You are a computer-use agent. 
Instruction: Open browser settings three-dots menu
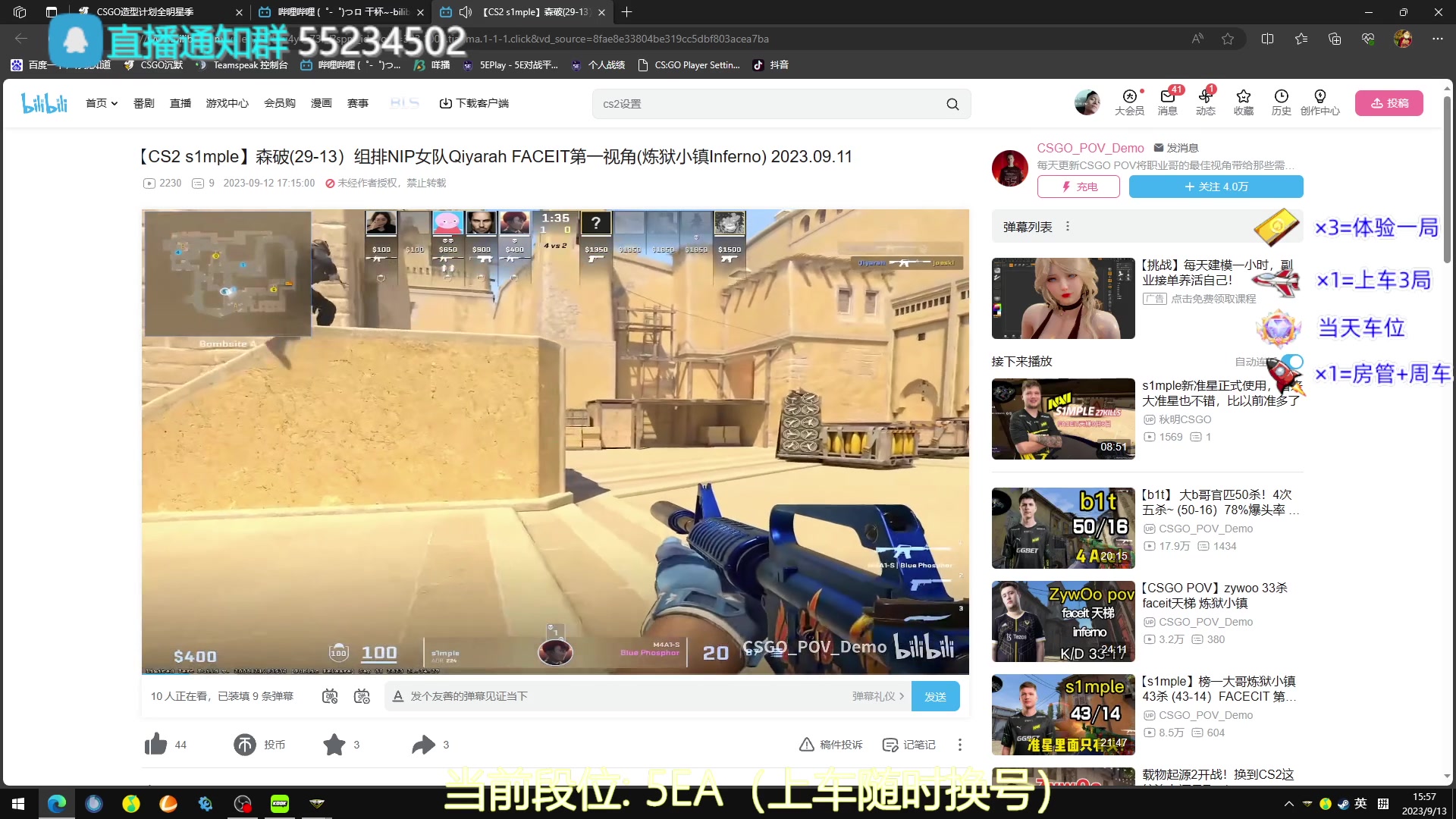tap(1437, 39)
